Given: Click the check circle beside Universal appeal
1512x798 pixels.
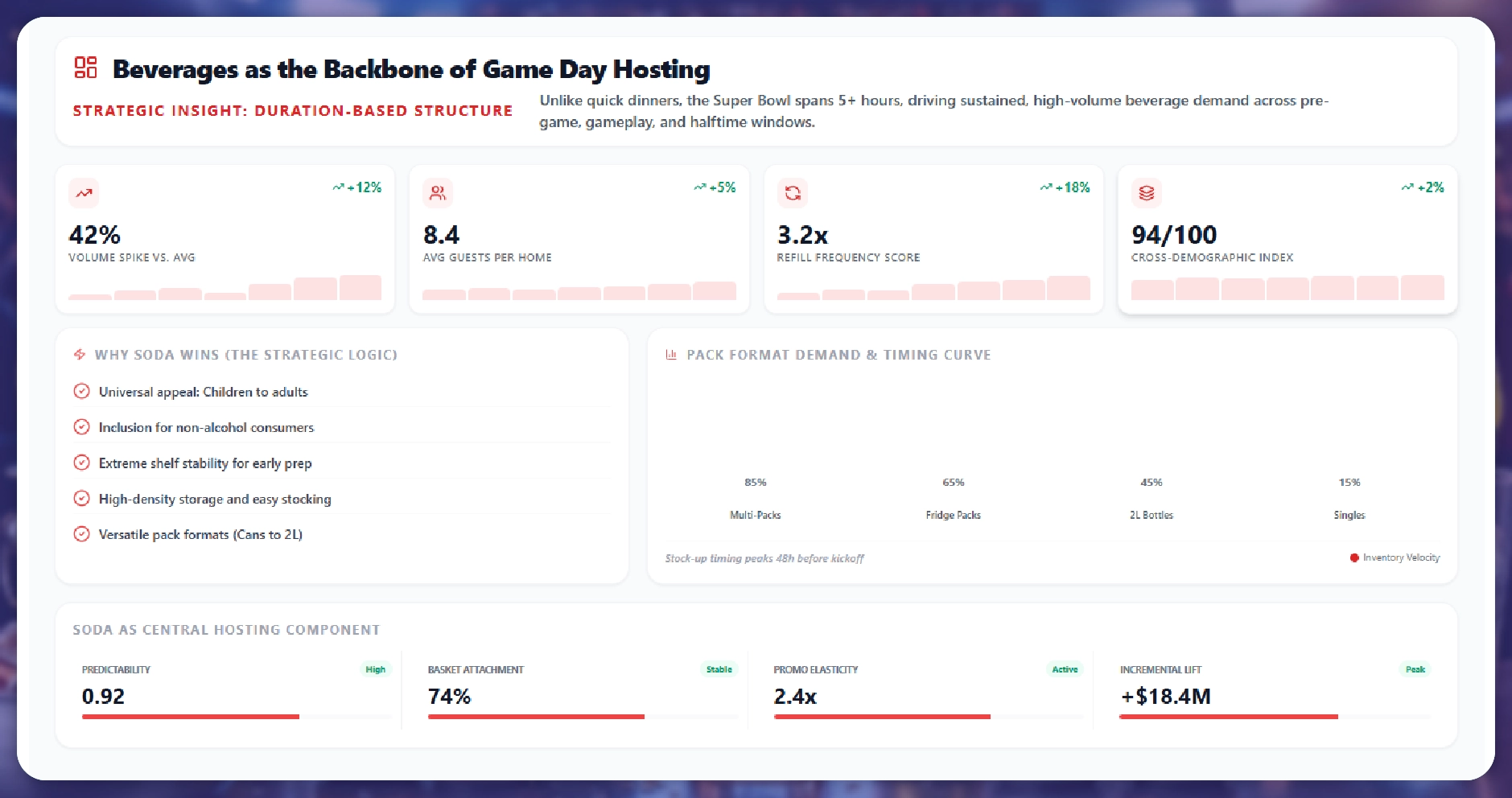Looking at the screenshot, I should 81,392.
